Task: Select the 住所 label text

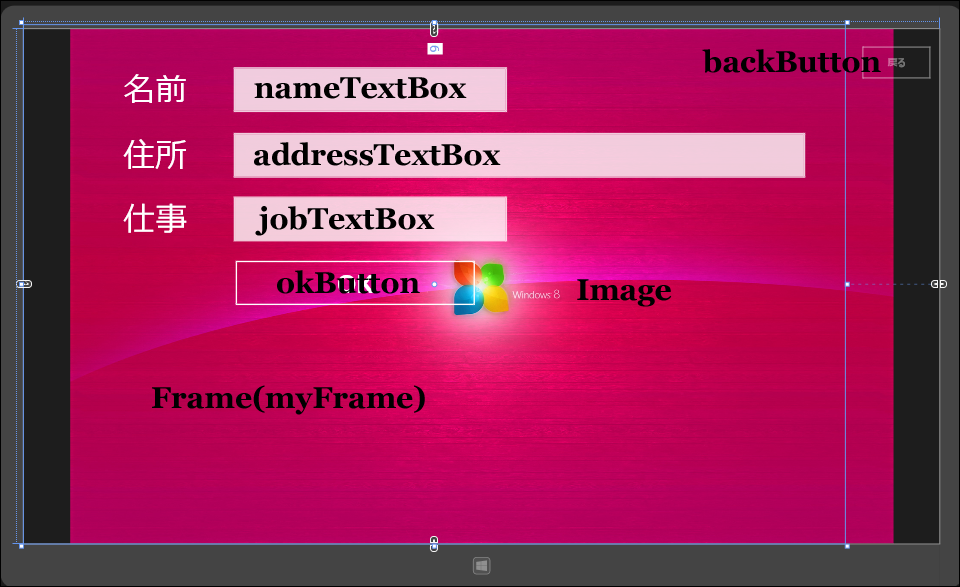Action: (x=155, y=155)
